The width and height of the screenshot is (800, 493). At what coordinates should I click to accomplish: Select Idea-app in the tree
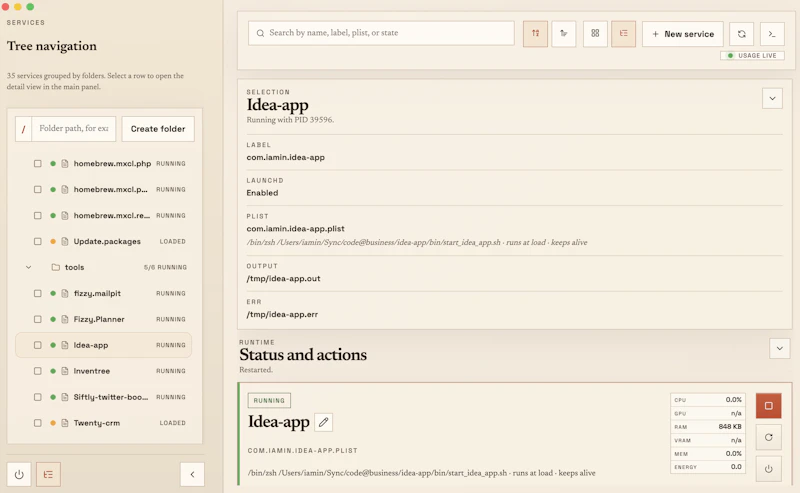pos(104,345)
